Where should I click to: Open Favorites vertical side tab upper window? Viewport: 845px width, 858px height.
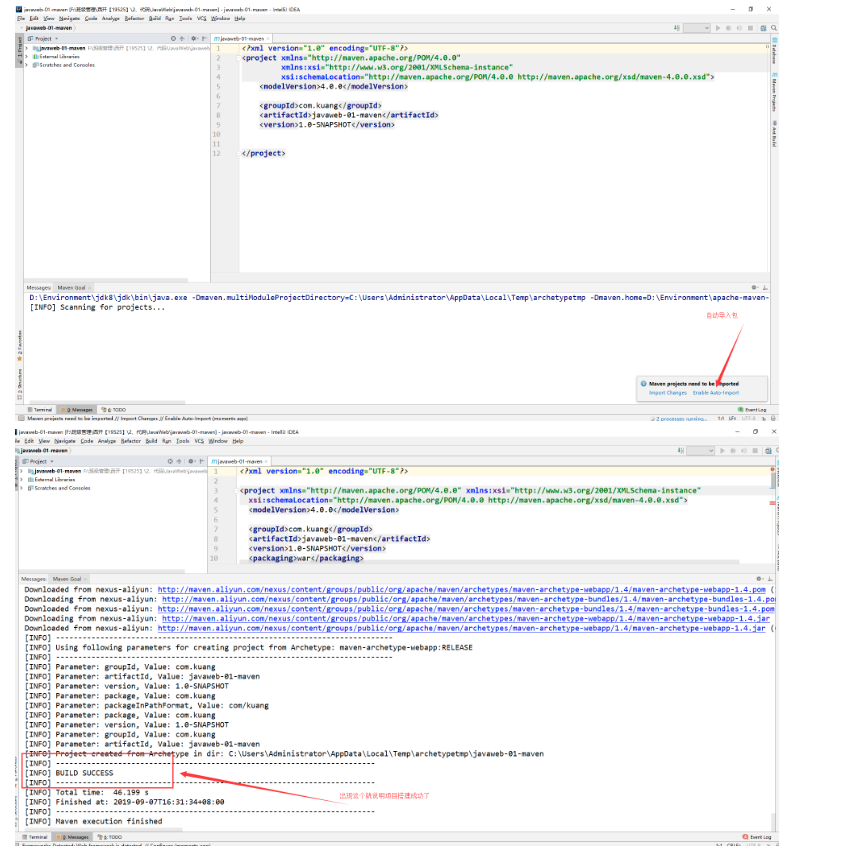pos(20,346)
